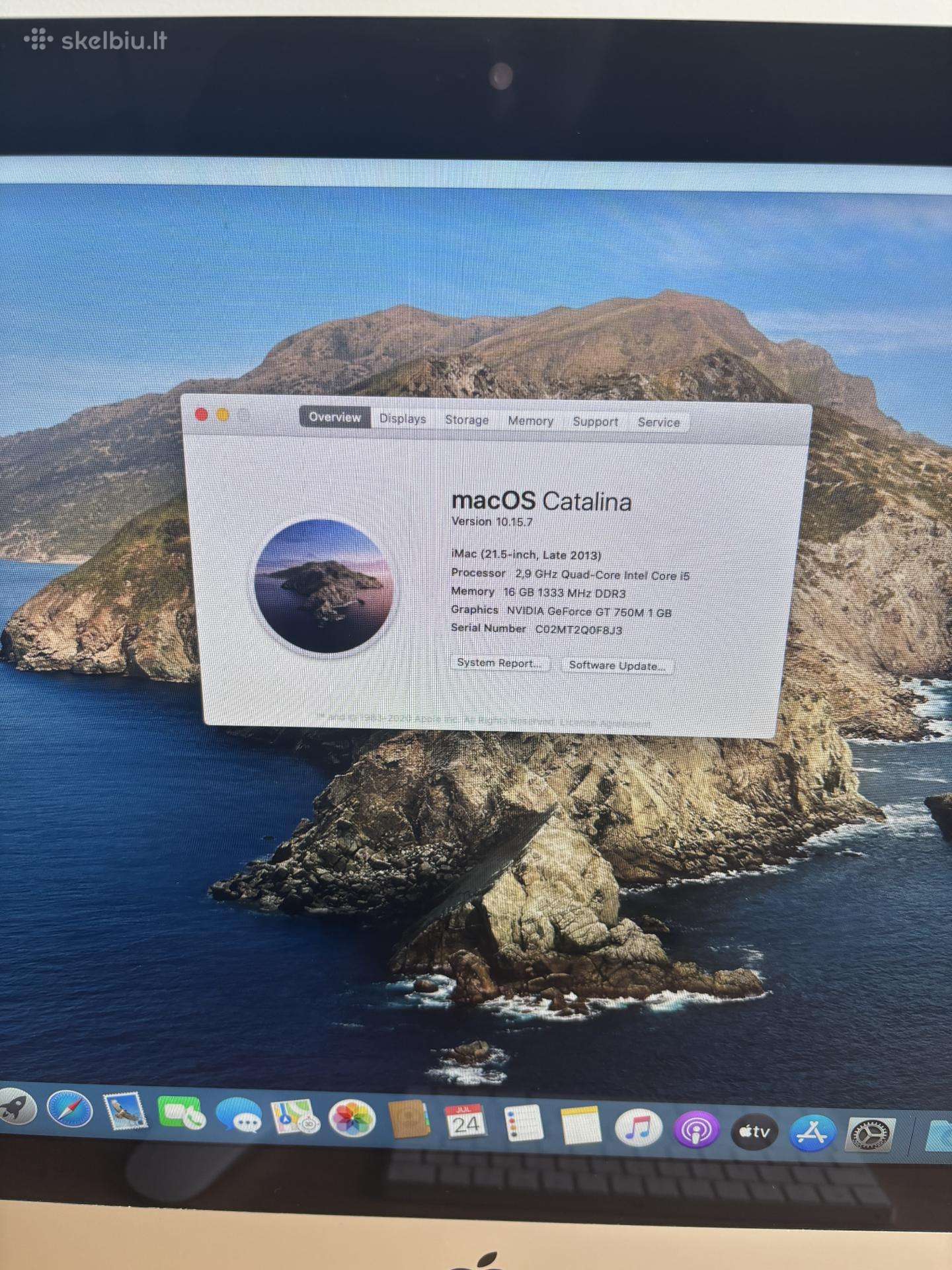Open Apple TV app in Dock
The height and width of the screenshot is (1270, 952).
[754, 1132]
